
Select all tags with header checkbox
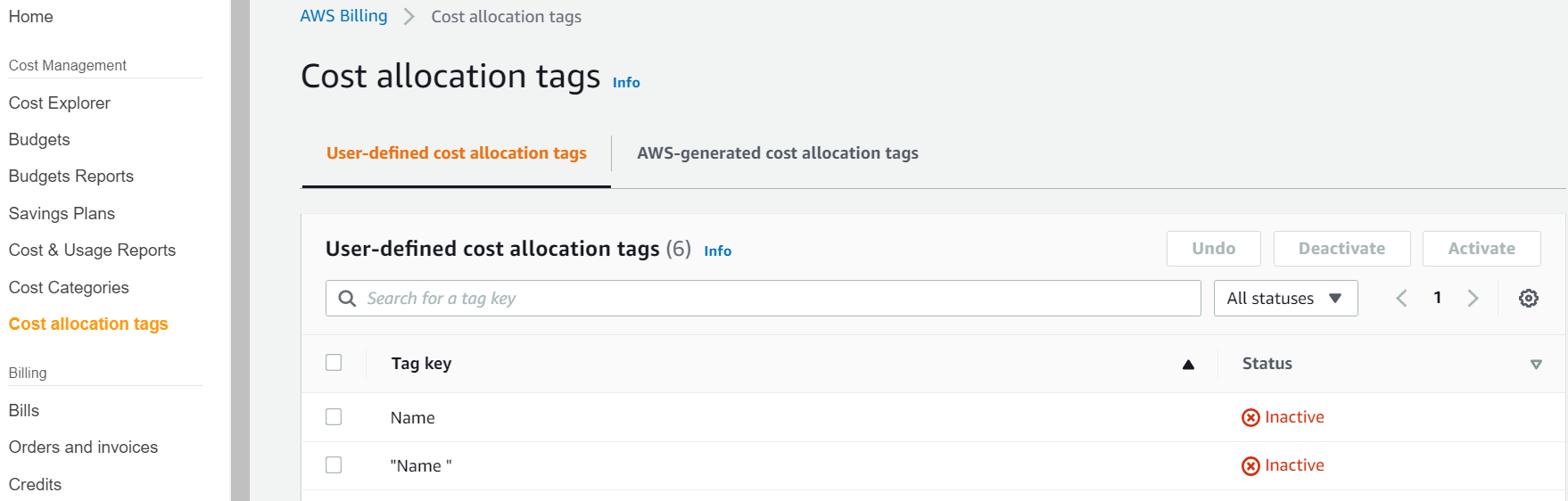point(334,363)
